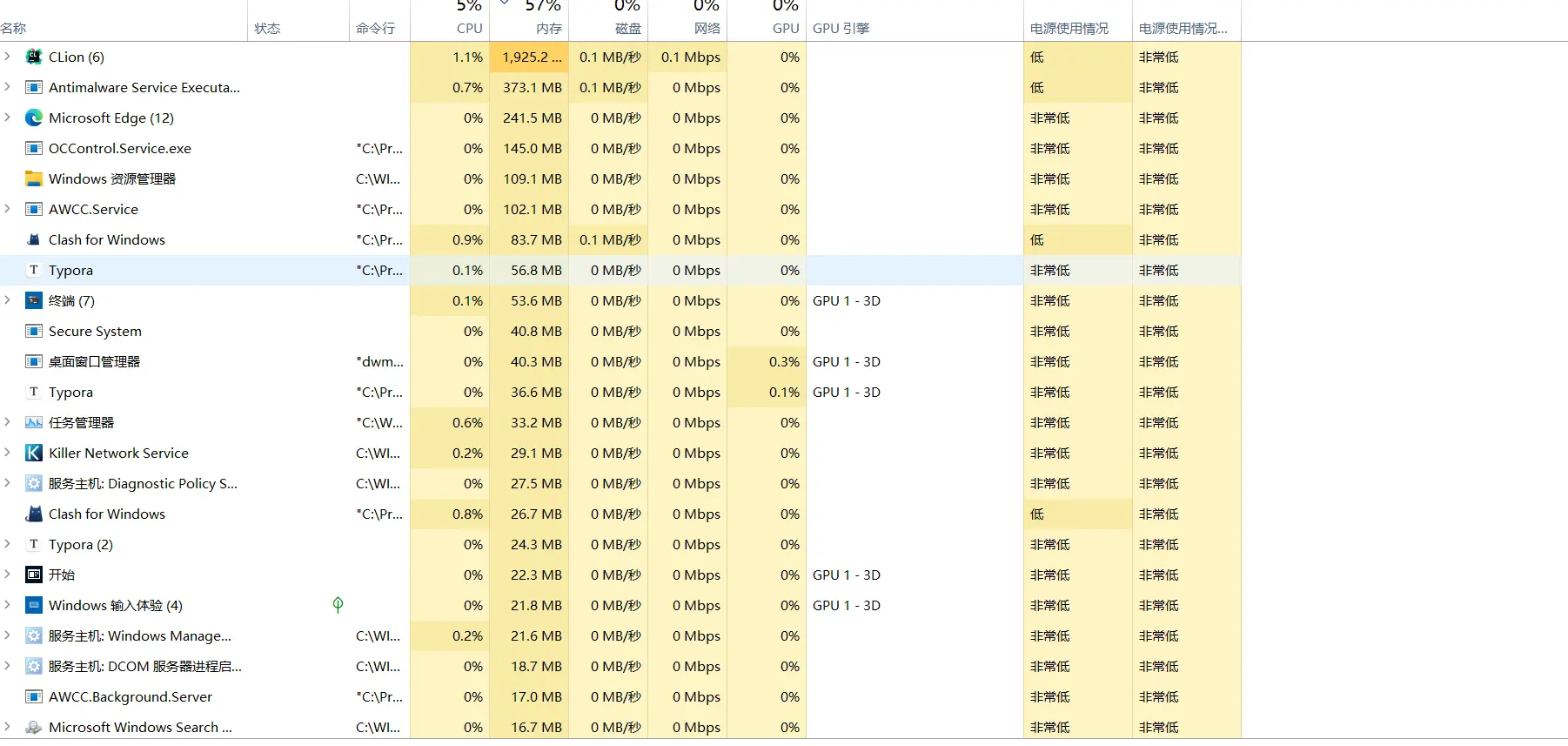
Task: Expand the Antimalware Service Executable row
Action: pyautogui.click(x=8, y=88)
